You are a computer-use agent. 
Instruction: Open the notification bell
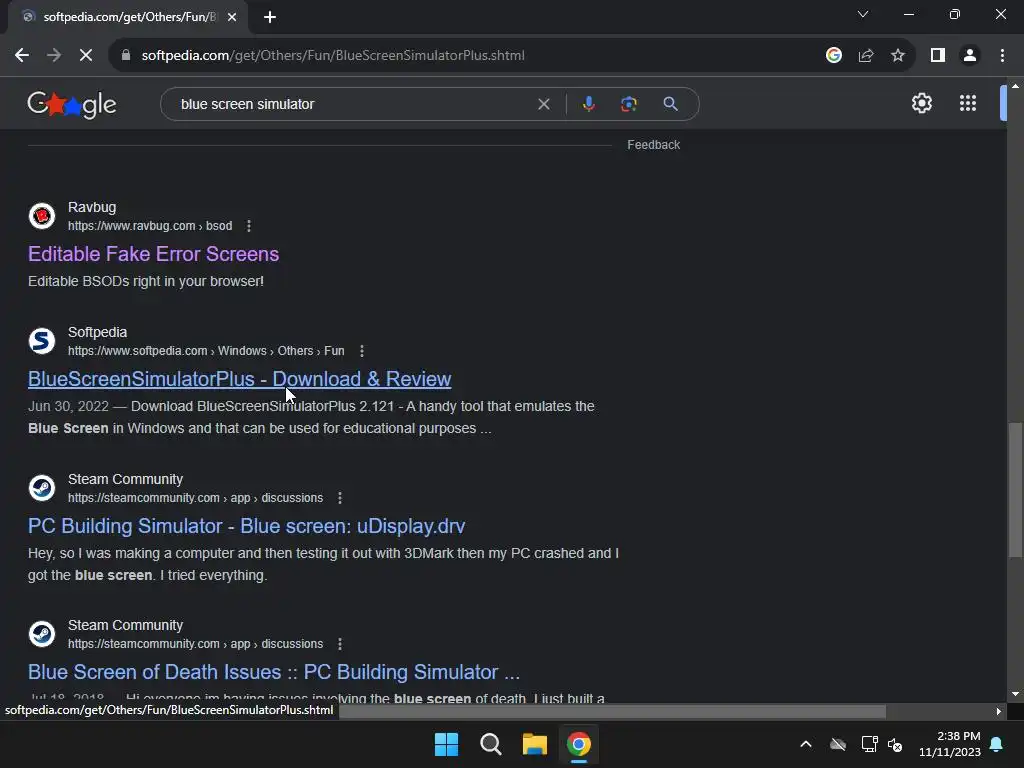pyautogui.click(x=997, y=744)
